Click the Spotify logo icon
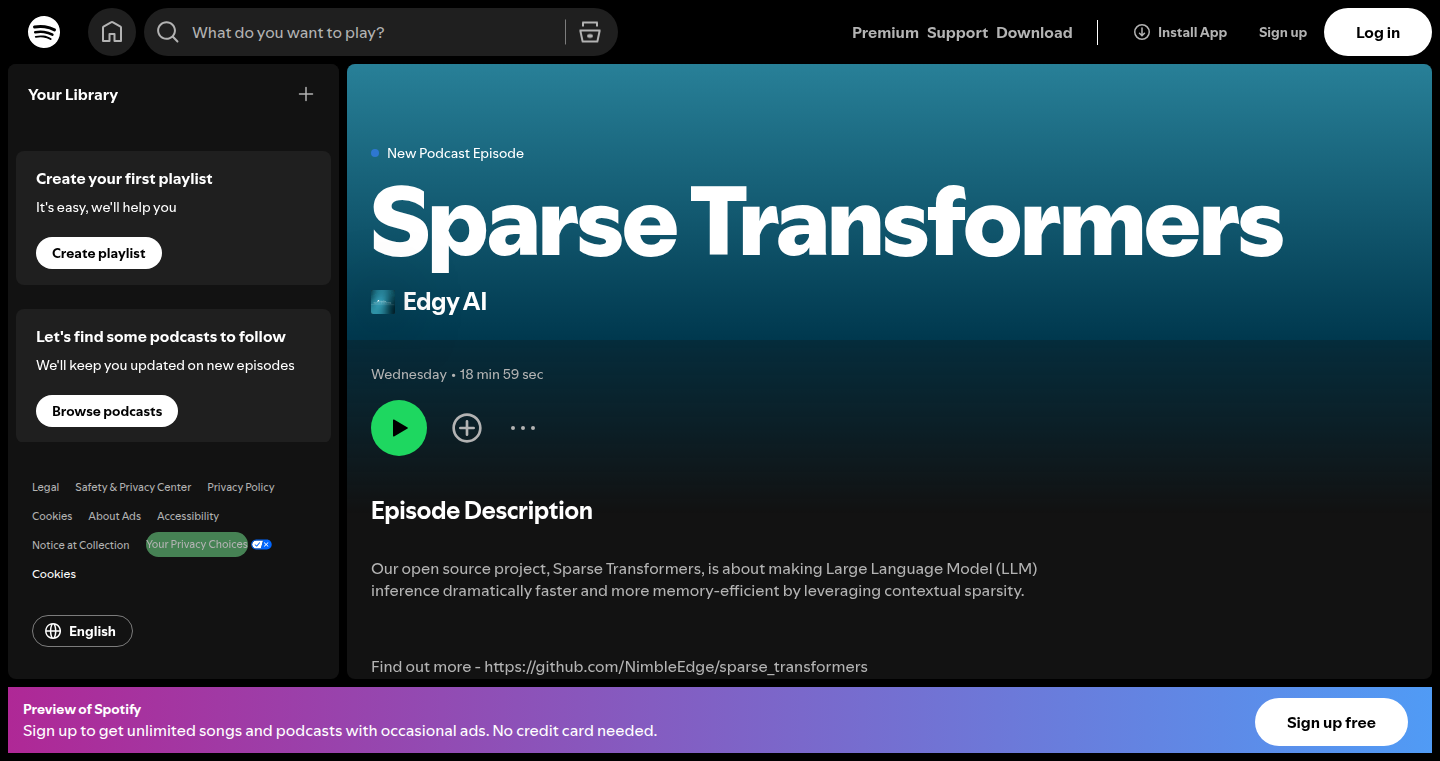1440x761 pixels. [44, 32]
